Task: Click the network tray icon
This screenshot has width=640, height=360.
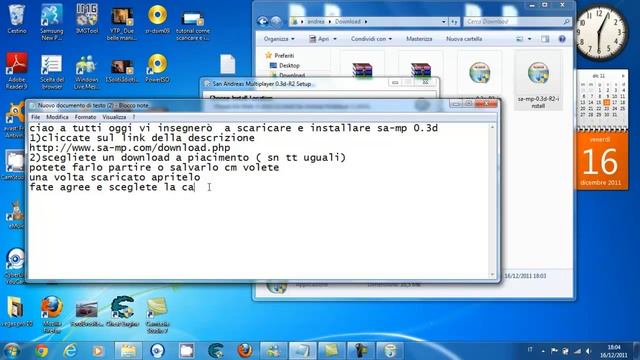Action: [x=577, y=351]
